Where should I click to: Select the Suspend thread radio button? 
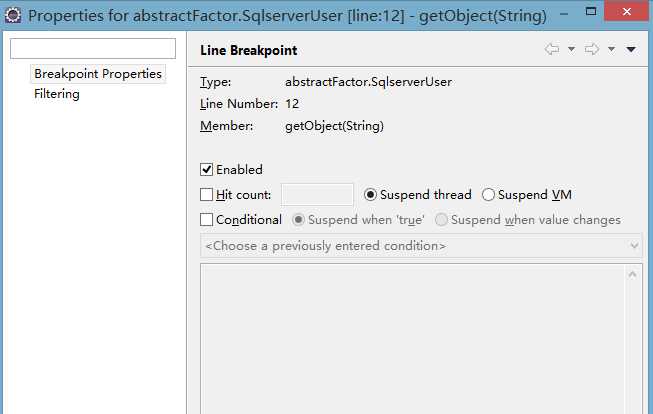pos(370,195)
